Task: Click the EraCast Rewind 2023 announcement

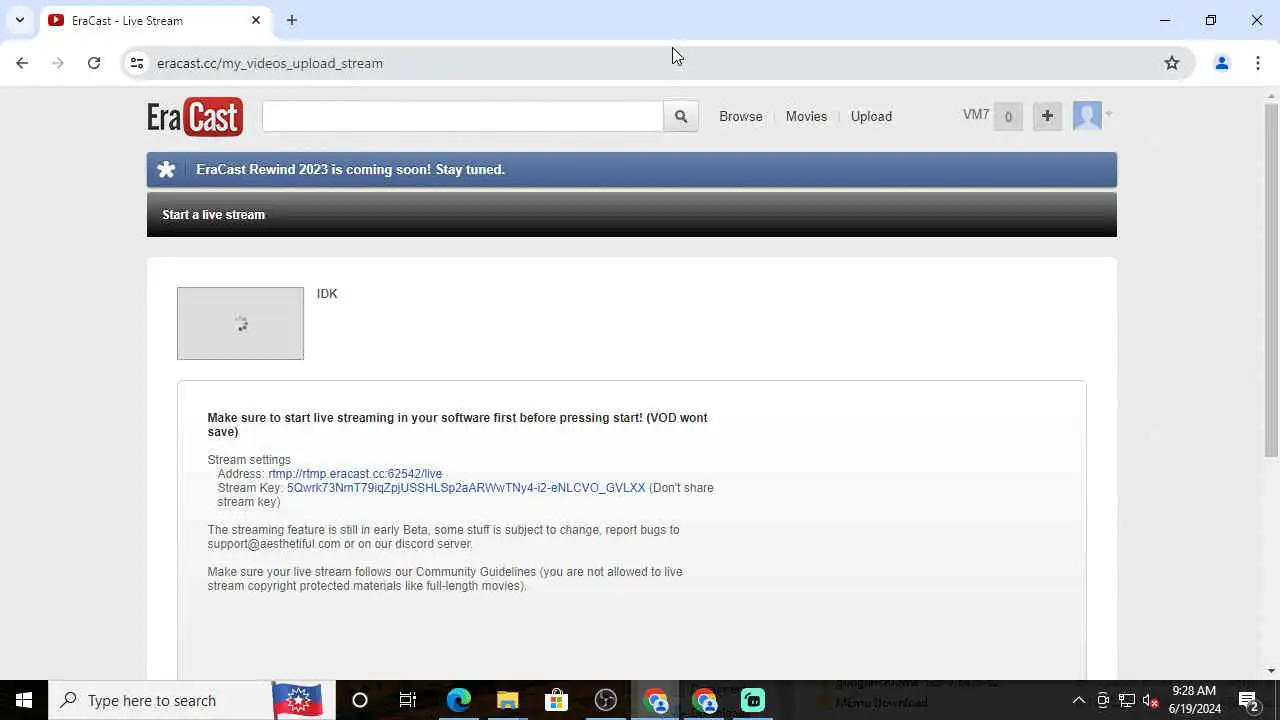Action: [350, 169]
